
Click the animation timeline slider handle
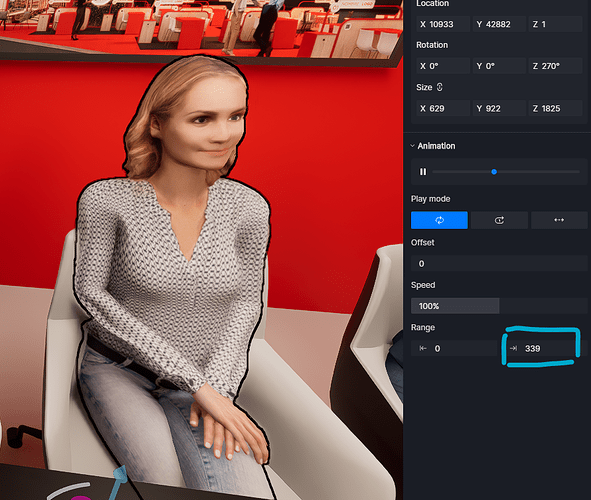tap(494, 172)
